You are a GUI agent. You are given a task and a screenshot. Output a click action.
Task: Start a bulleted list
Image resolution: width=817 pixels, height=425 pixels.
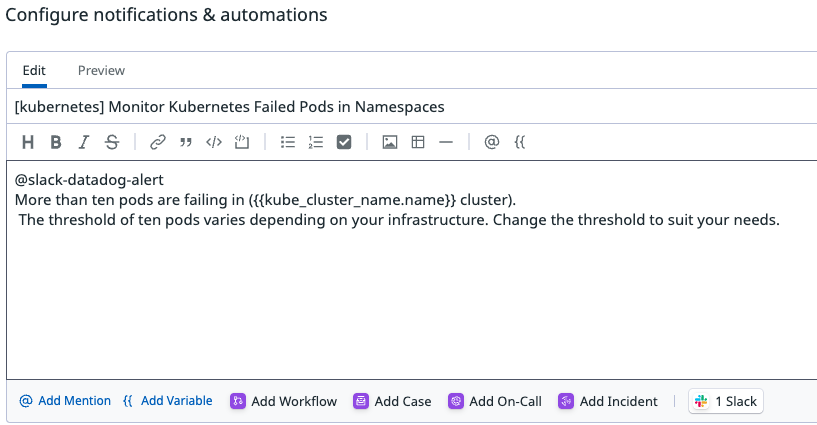[288, 142]
